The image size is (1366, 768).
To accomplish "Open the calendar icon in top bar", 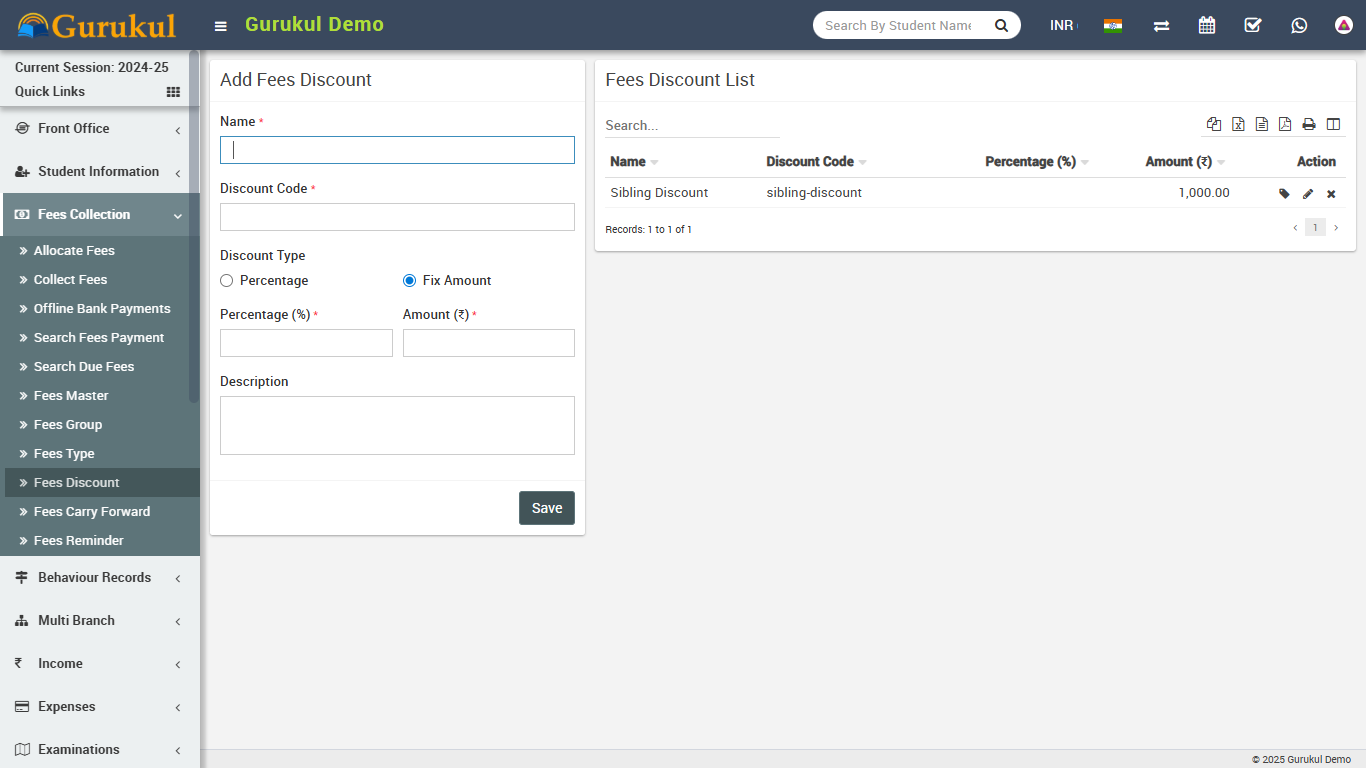I will pos(1207,26).
